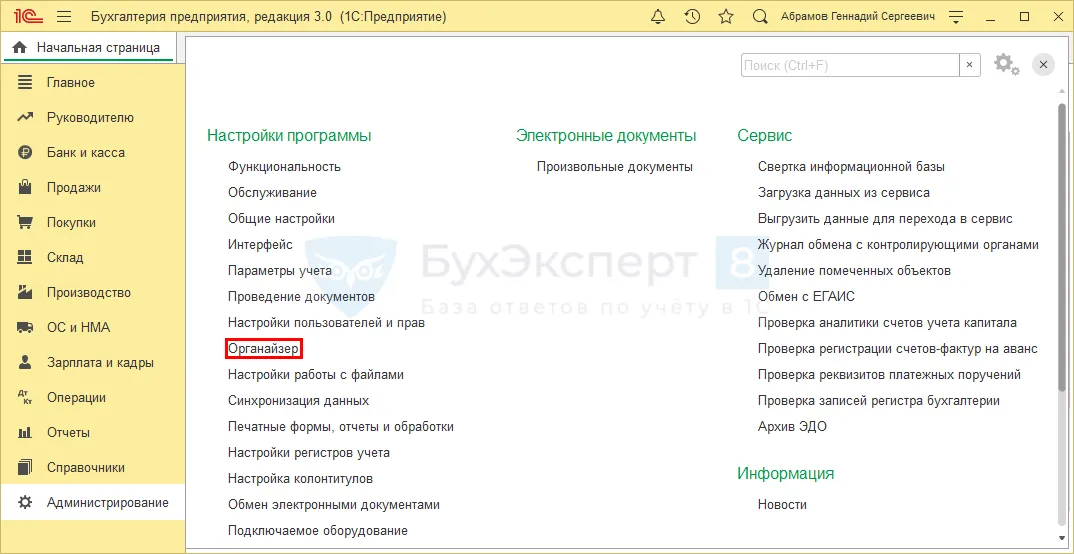Click user name Абрамов Геннадий Сергеевич

pos(858,16)
